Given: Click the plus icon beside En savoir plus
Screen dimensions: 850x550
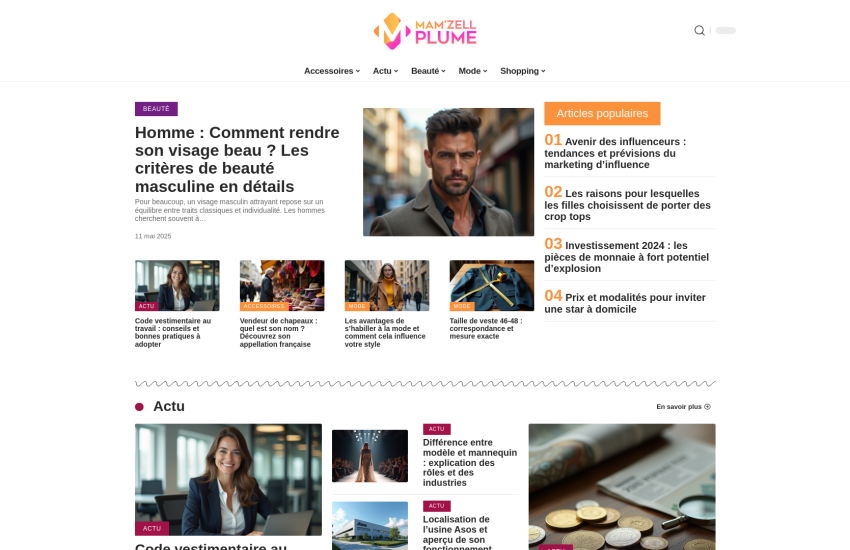Looking at the screenshot, I should (707, 406).
